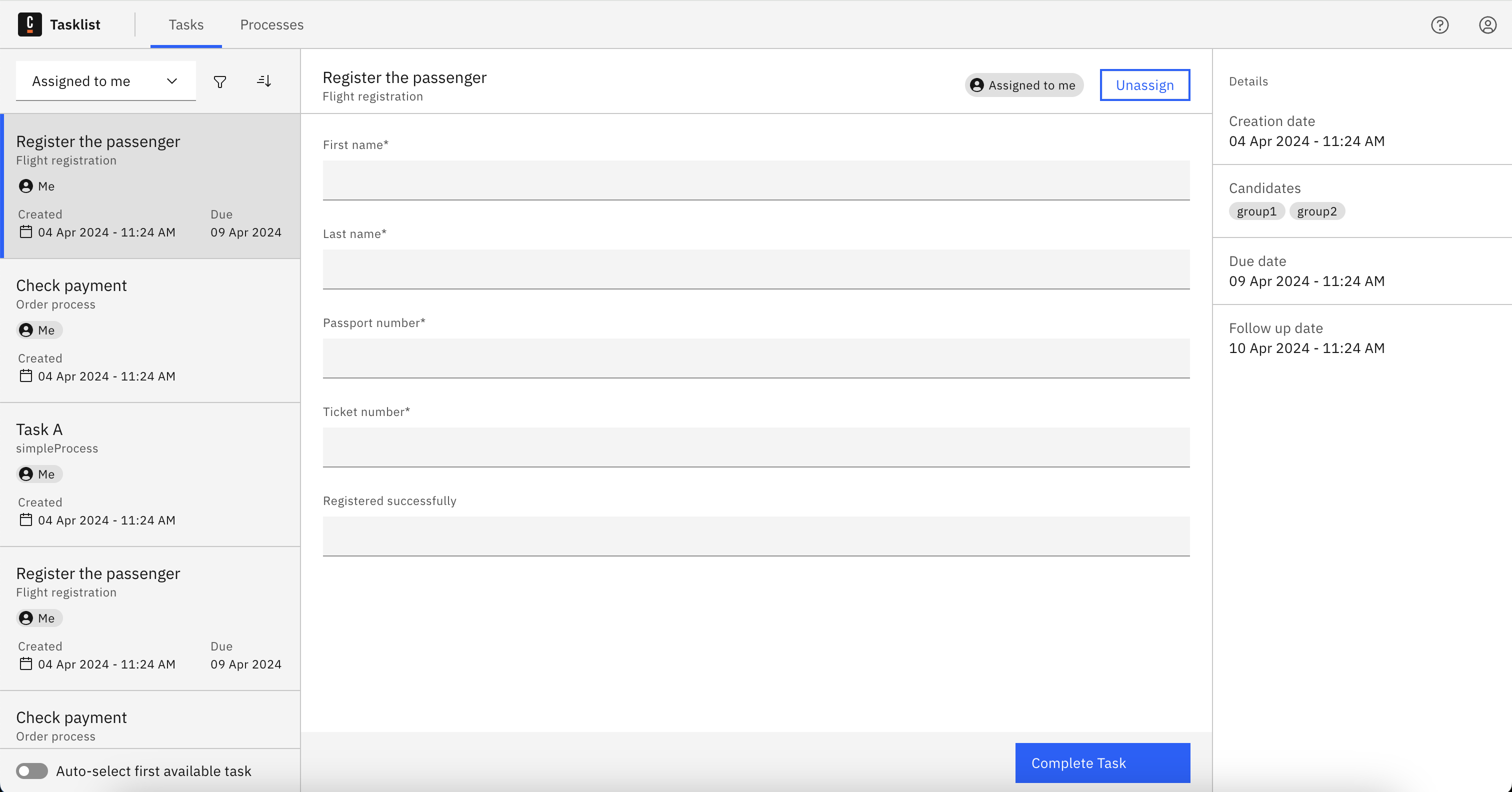
Task: Focus the First name input field
Action: tap(756, 180)
